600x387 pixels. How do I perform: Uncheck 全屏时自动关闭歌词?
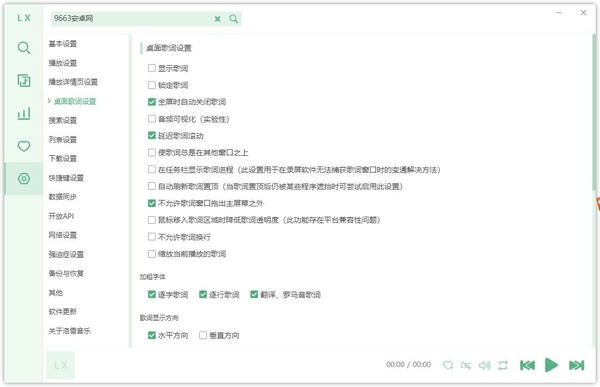pyautogui.click(x=152, y=102)
